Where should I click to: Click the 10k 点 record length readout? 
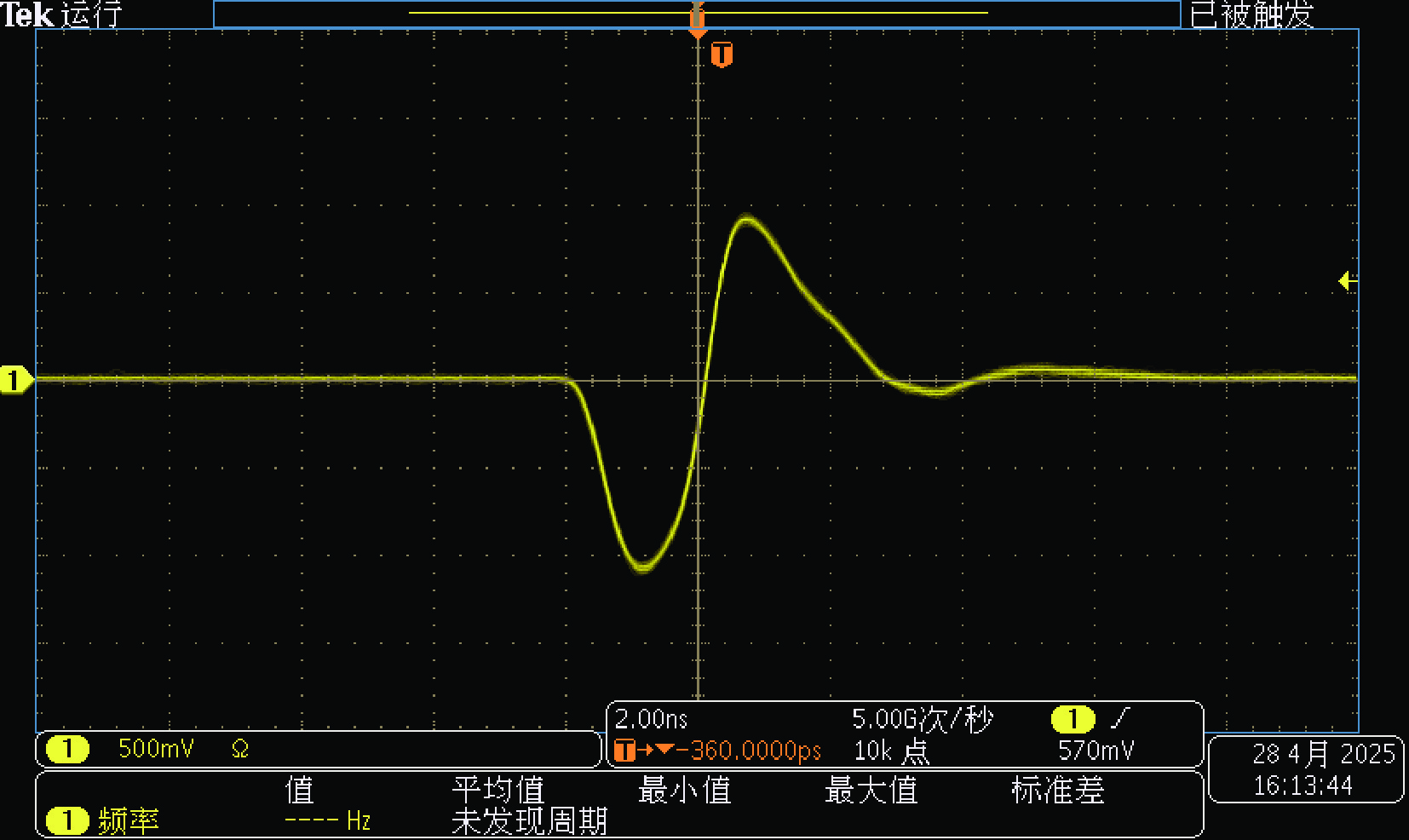pyautogui.click(x=891, y=751)
